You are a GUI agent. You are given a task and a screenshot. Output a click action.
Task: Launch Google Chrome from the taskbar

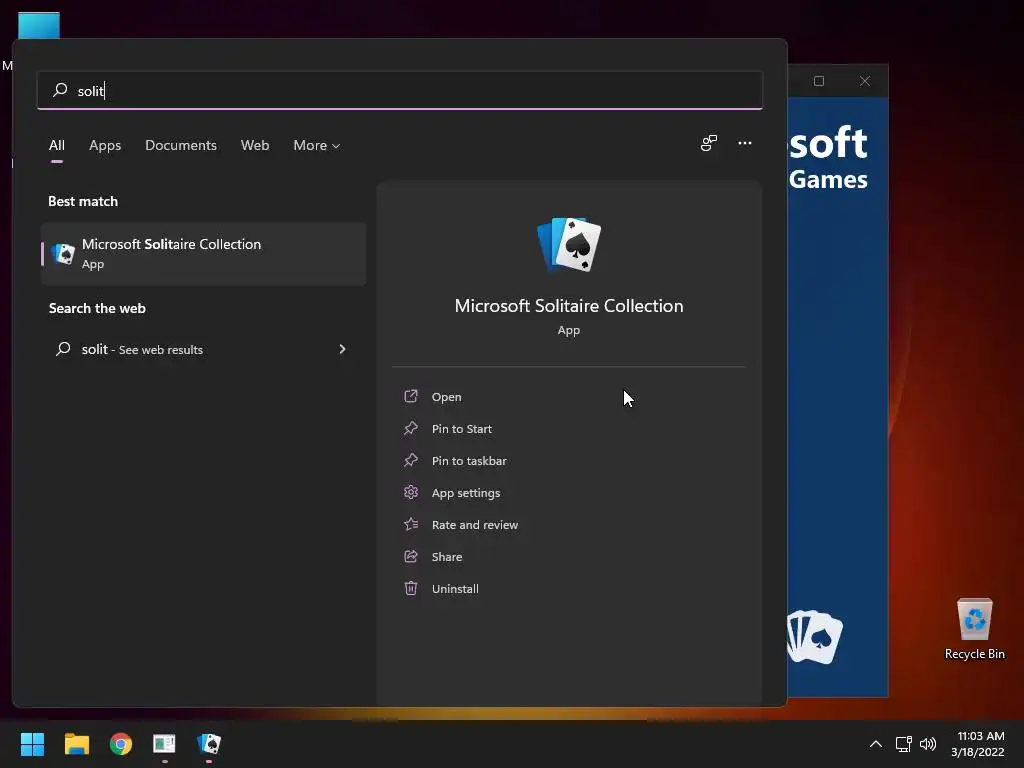[121, 744]
